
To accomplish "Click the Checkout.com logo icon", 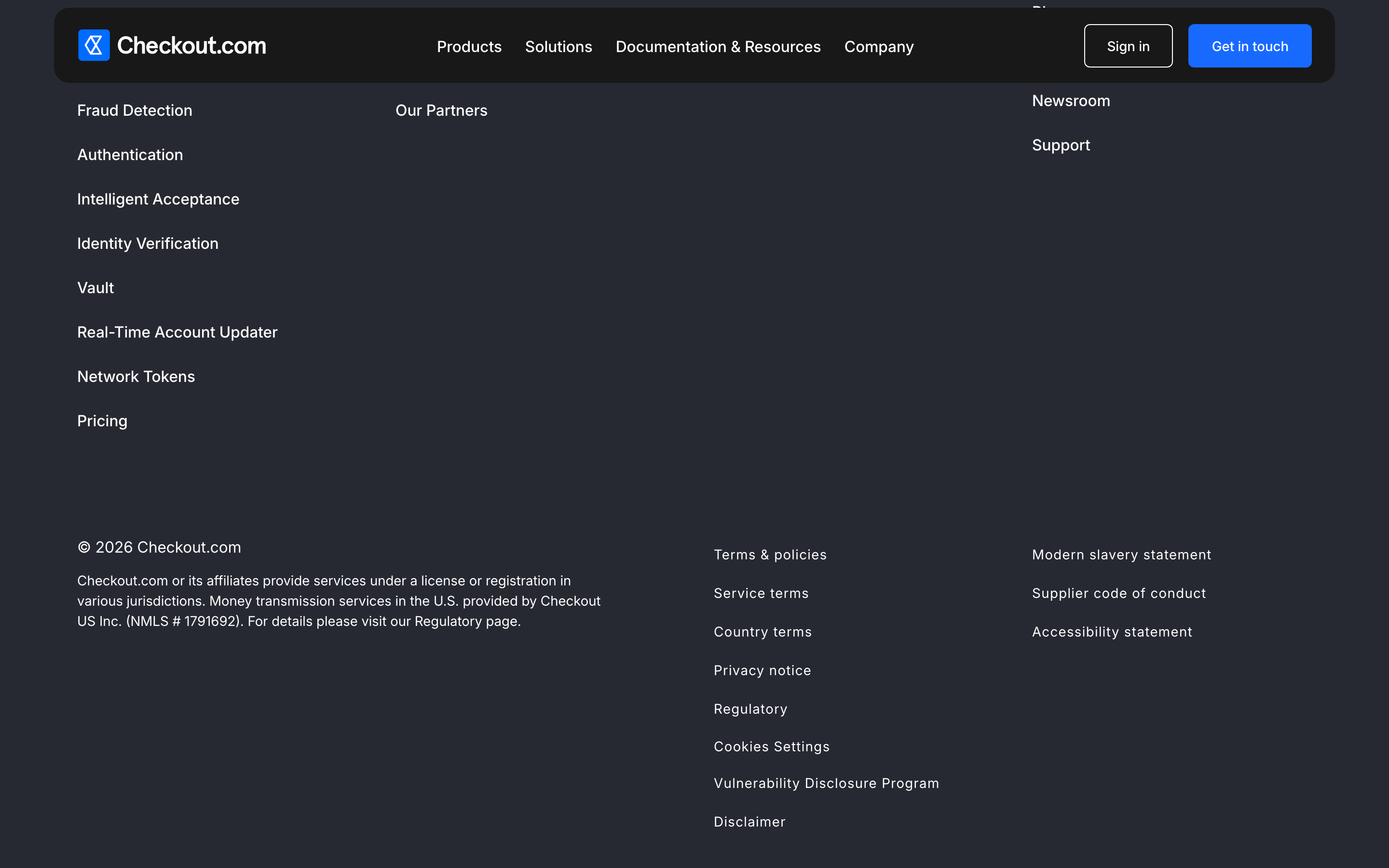I will pos(94,45).
